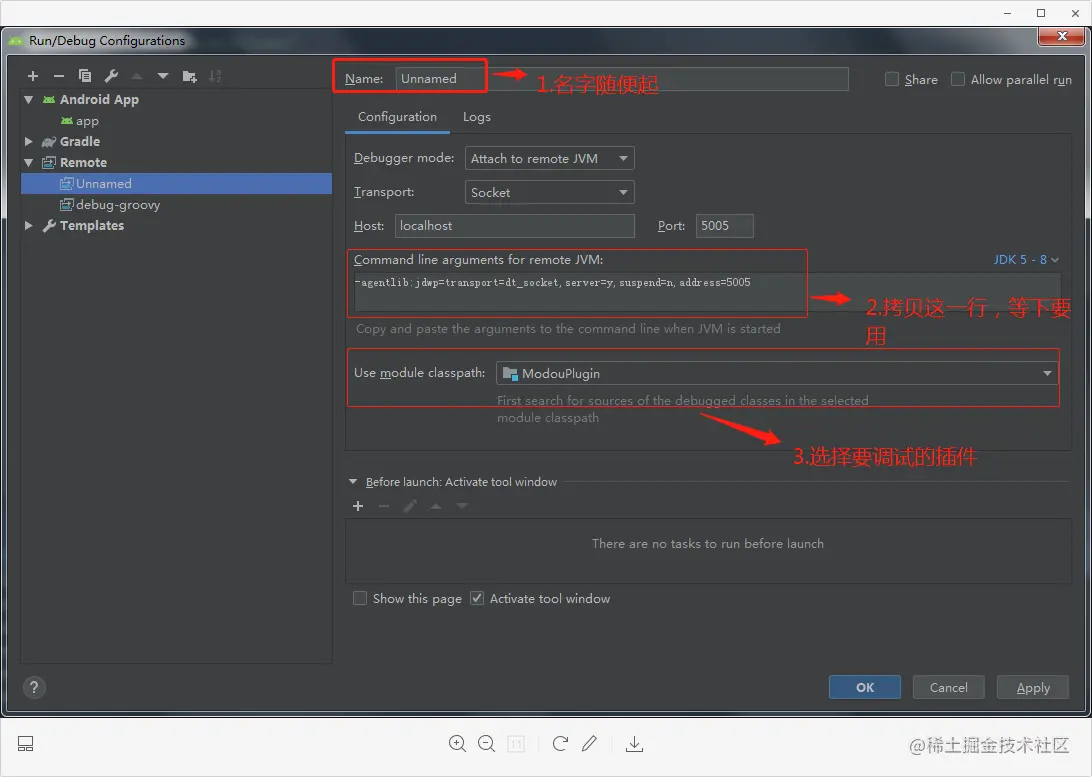Click the Move into new folder icon
This screenshot has width=1092, height=777.
coord(190,76)
